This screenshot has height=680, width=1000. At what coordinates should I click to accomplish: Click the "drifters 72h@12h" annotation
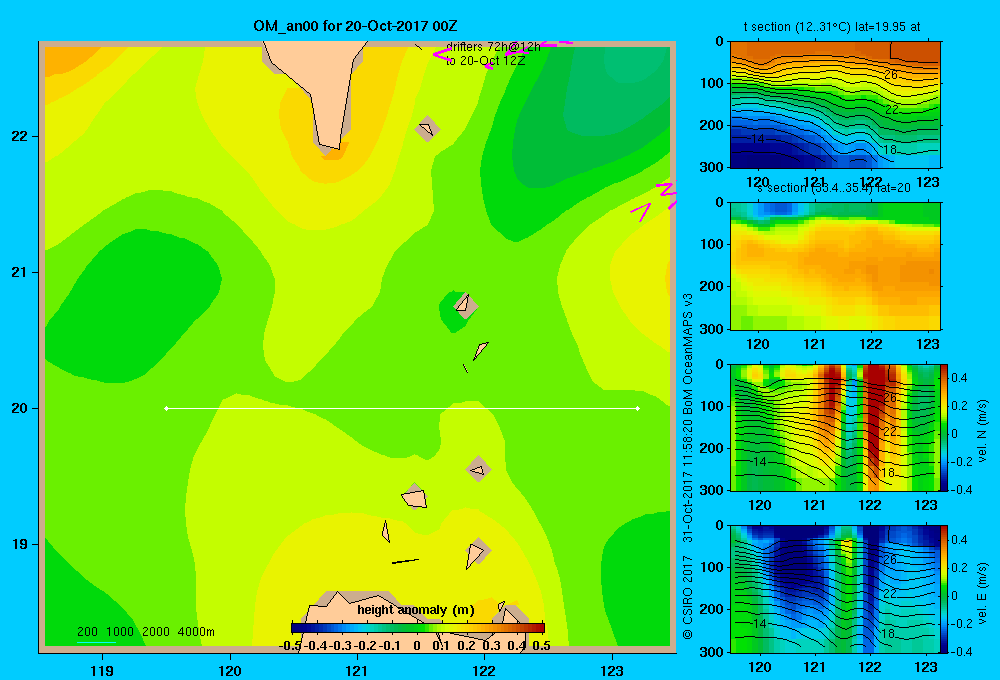click(493, 47)
